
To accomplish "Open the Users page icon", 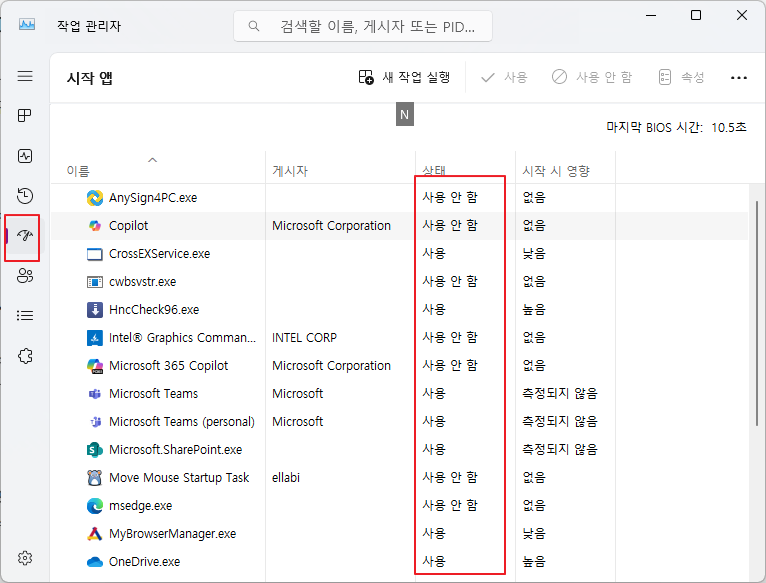I will [x=25, y=276].
